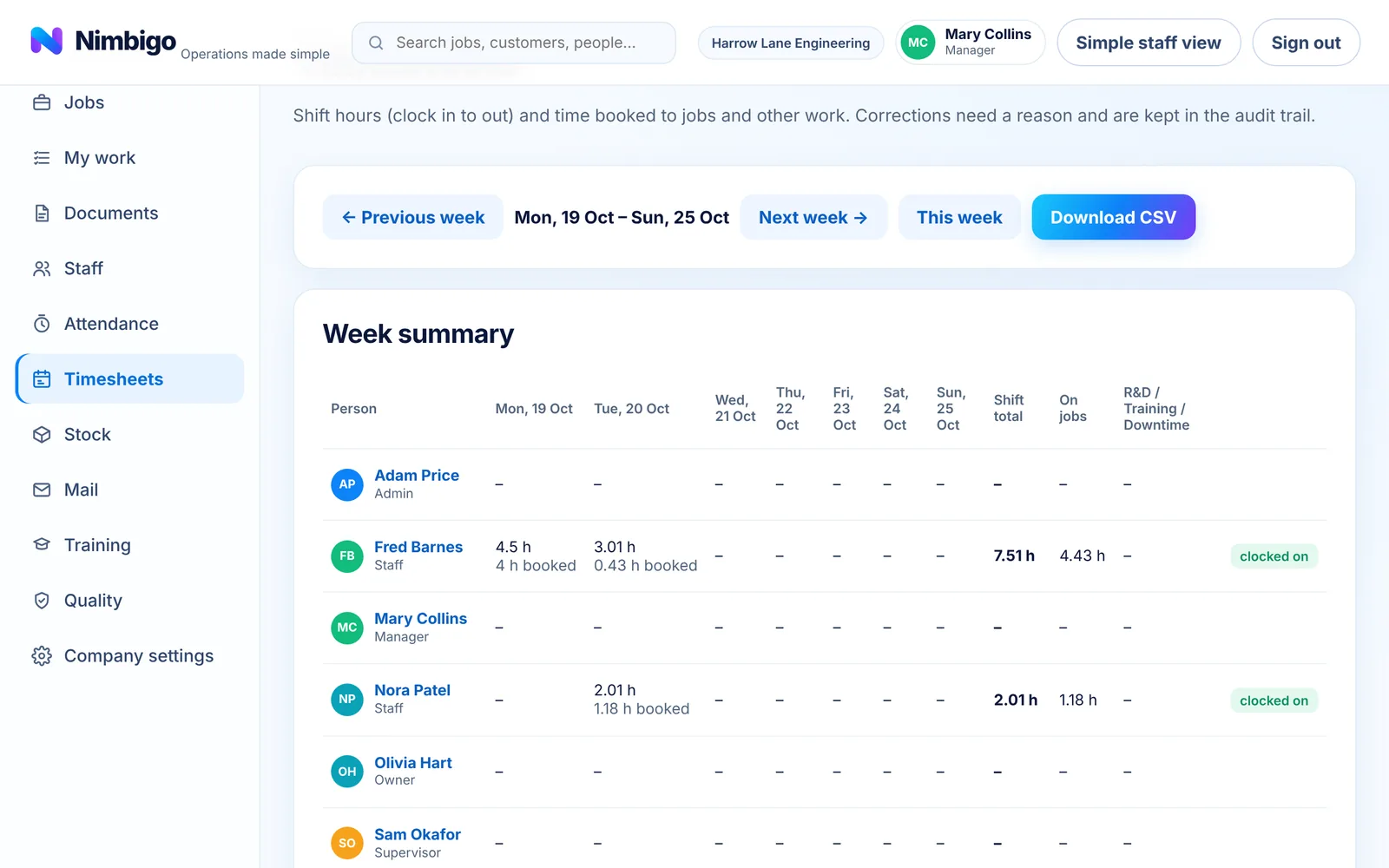This screenshot has width=1389, height=868.
Task: Click the Nimbigo logo icon
Action: coord(47,41)
